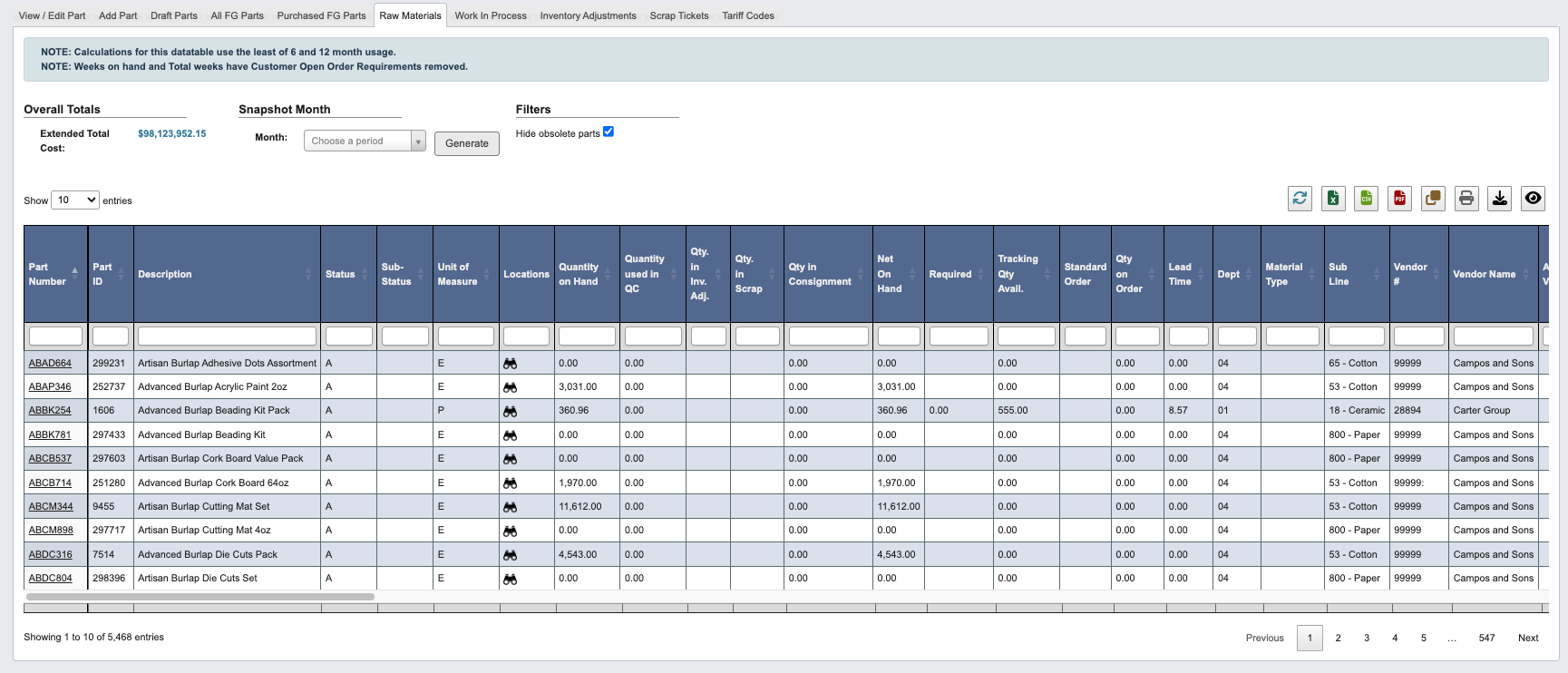Open part ABAD664 link
1568x673 pixels.
(x=50, y=363)
